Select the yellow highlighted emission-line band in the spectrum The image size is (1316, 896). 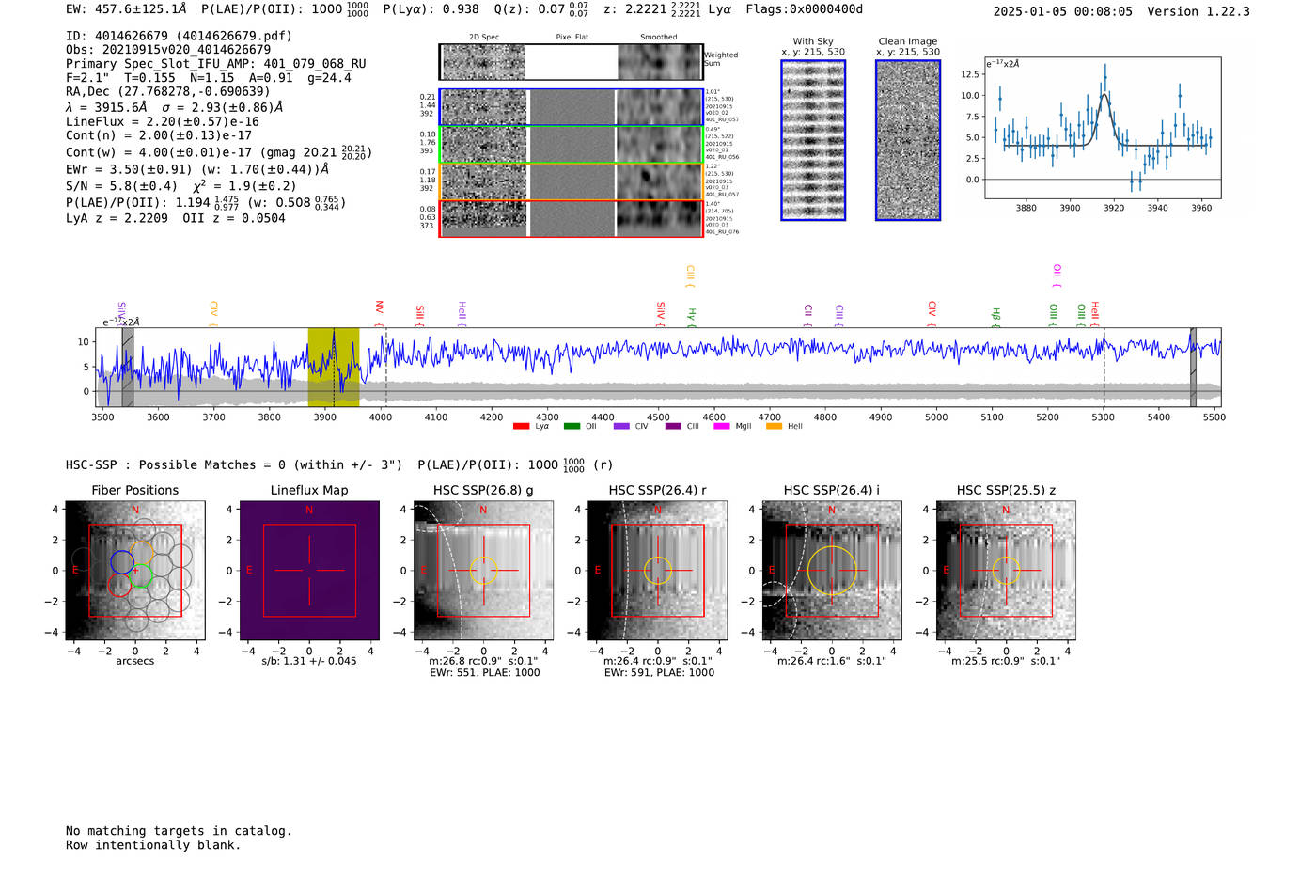tap(334, 367)
